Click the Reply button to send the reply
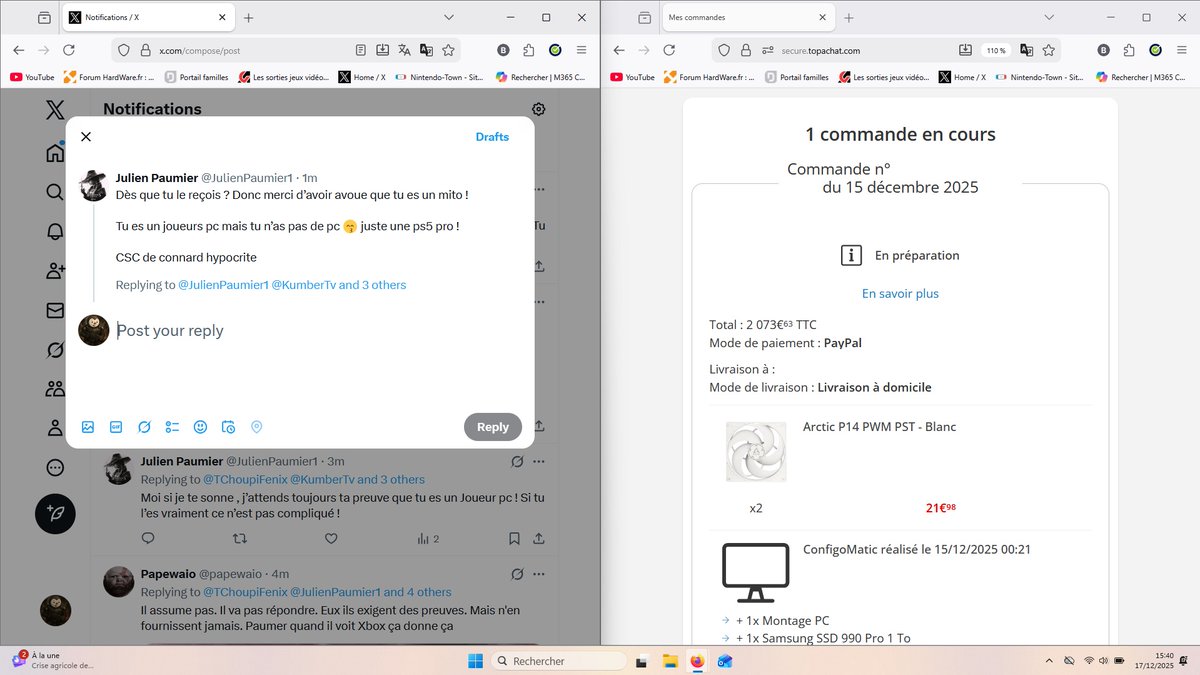The image size is (1200, 675). click(493, 426)
